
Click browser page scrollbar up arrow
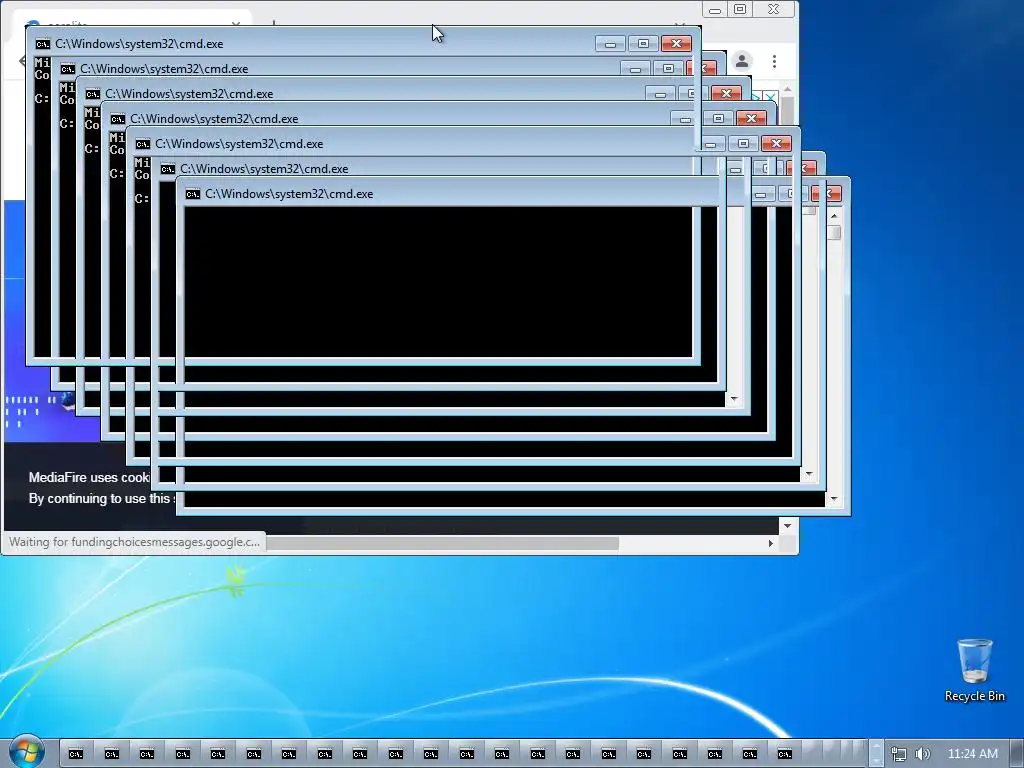(788, 89)
